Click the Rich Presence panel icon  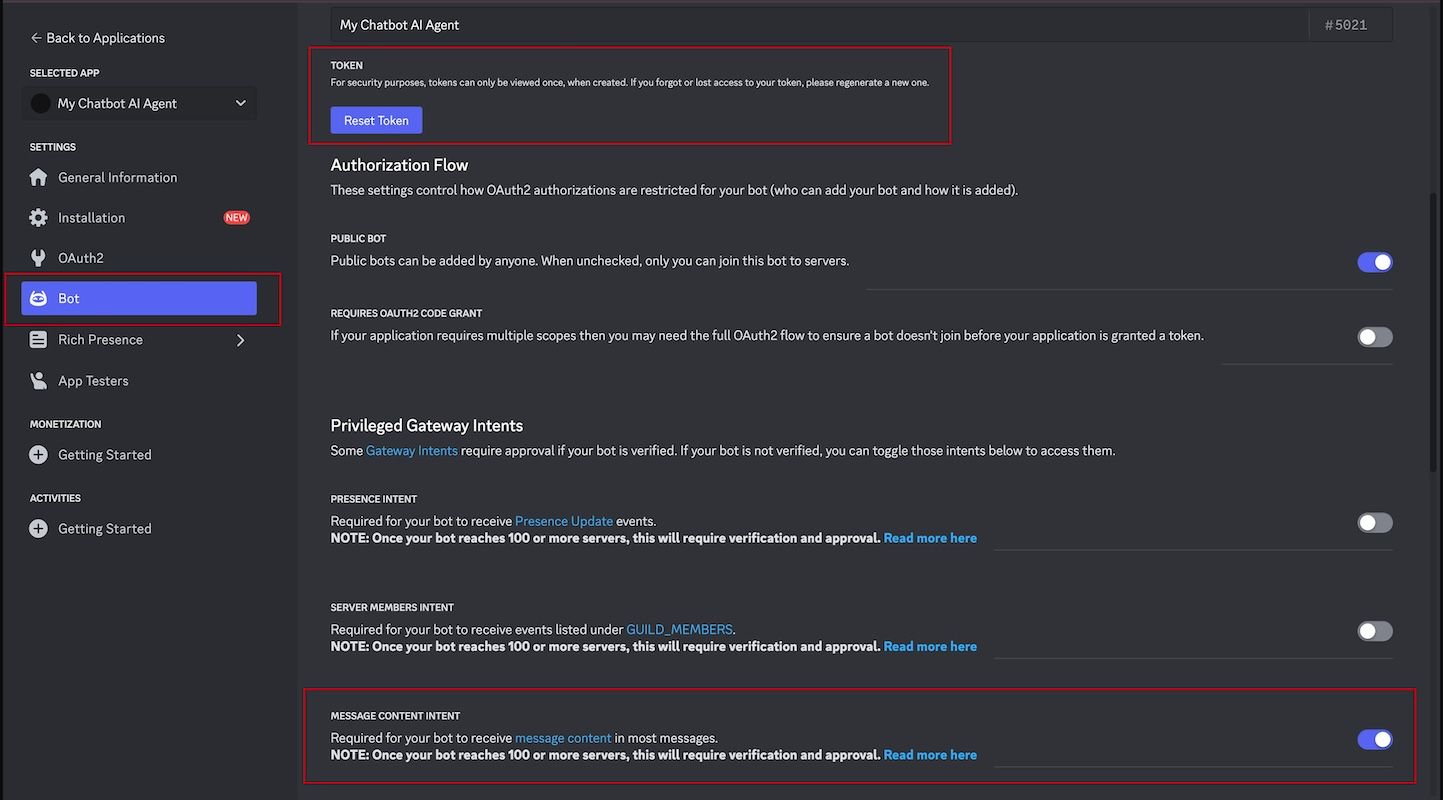(37, 339)
